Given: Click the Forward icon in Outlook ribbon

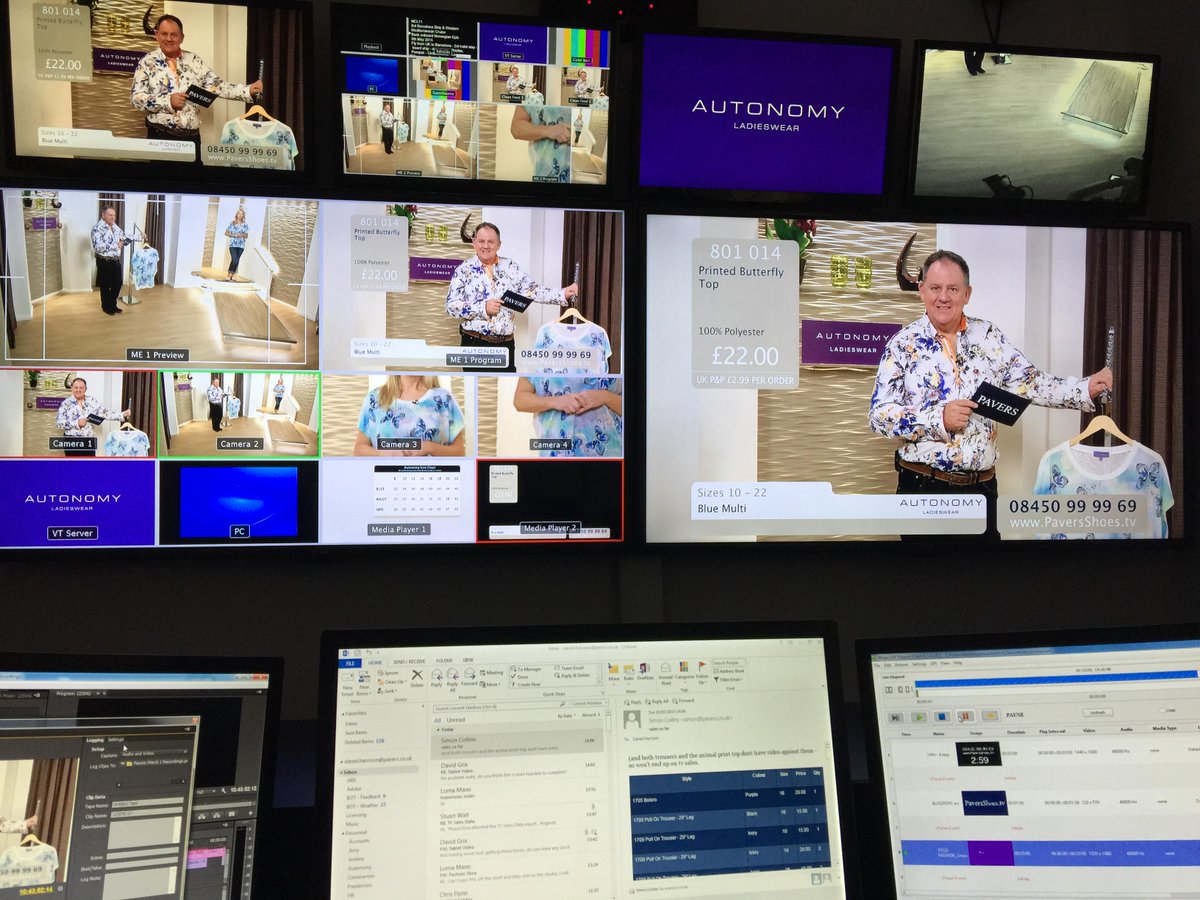Looking at the screenshot, I should 469,673.
